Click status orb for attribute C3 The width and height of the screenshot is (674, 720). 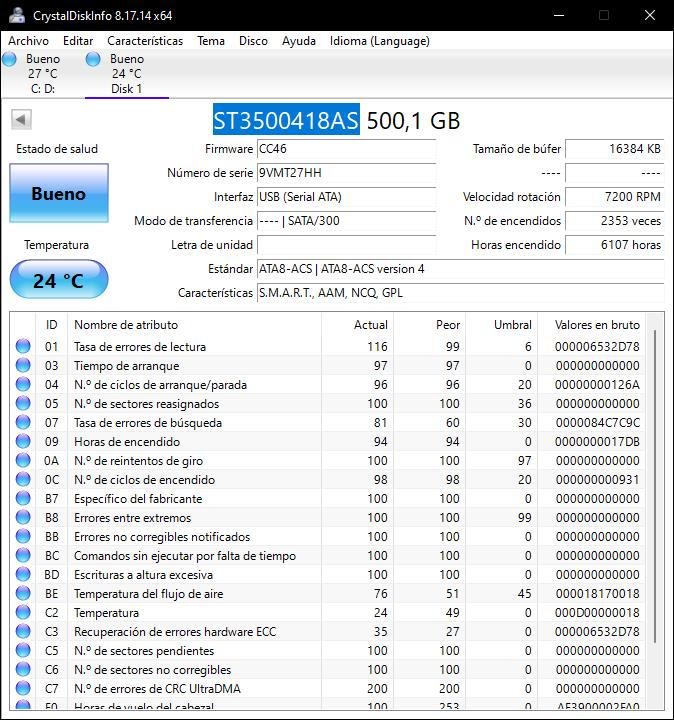click(x=23, y=631)
